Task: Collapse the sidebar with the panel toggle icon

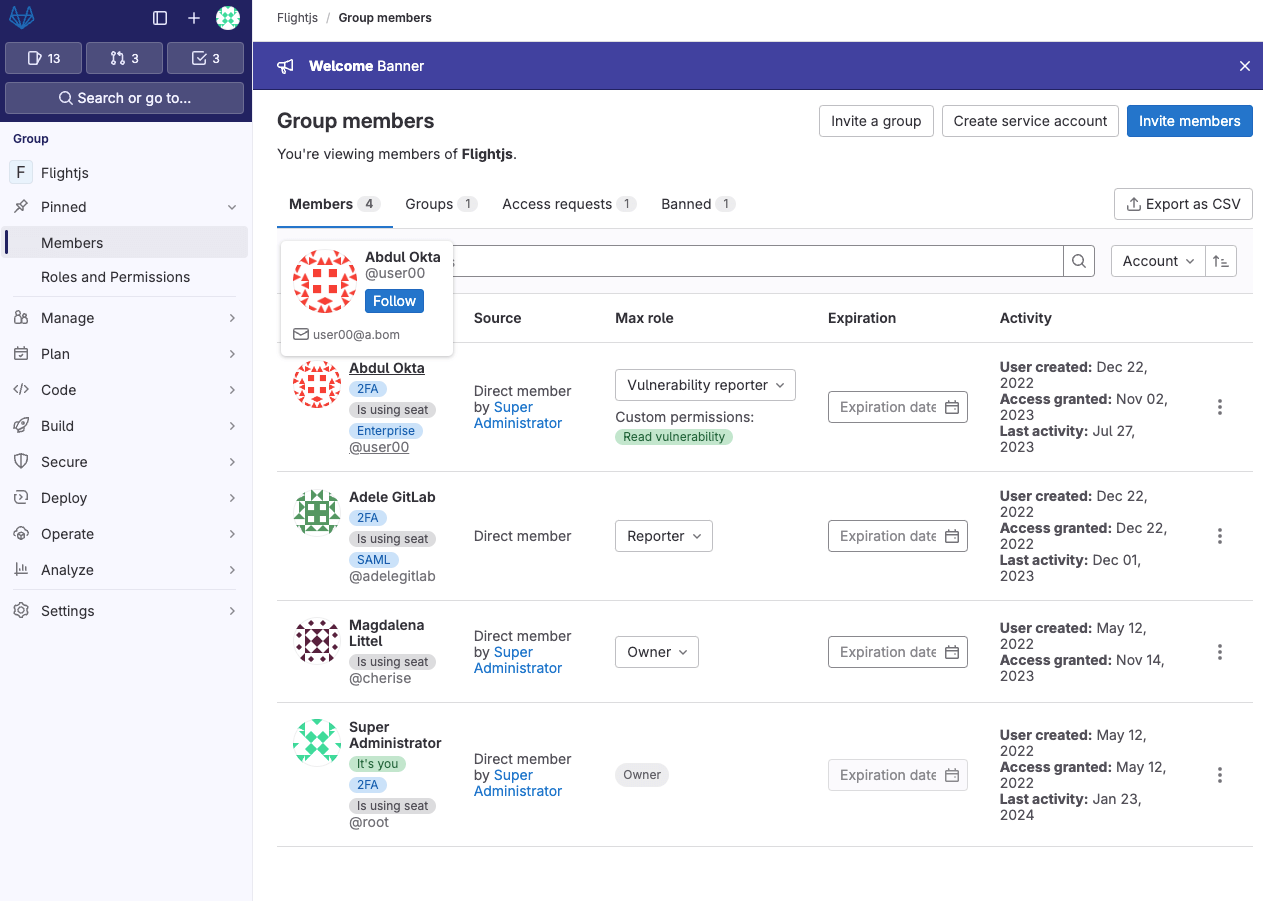Action: 160,17
